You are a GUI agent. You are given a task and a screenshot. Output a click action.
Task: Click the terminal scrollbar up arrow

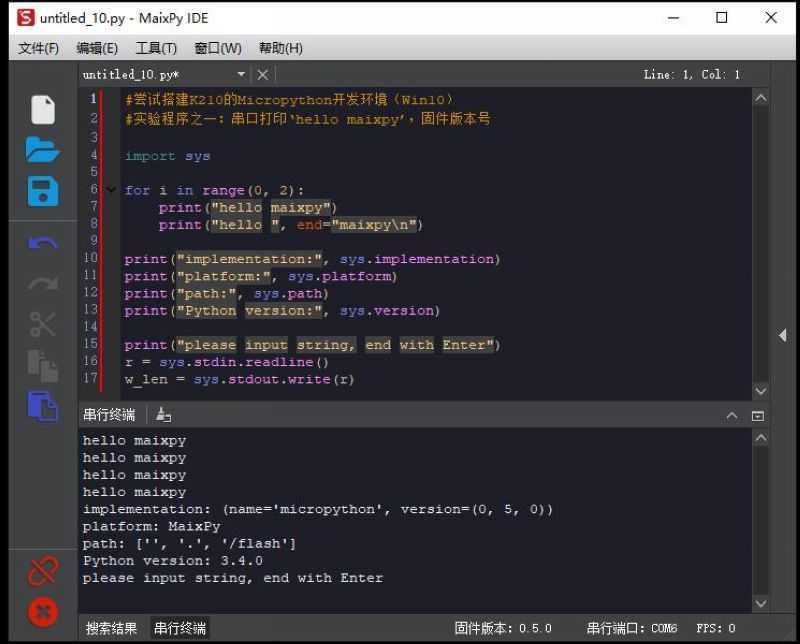point(761,438)
